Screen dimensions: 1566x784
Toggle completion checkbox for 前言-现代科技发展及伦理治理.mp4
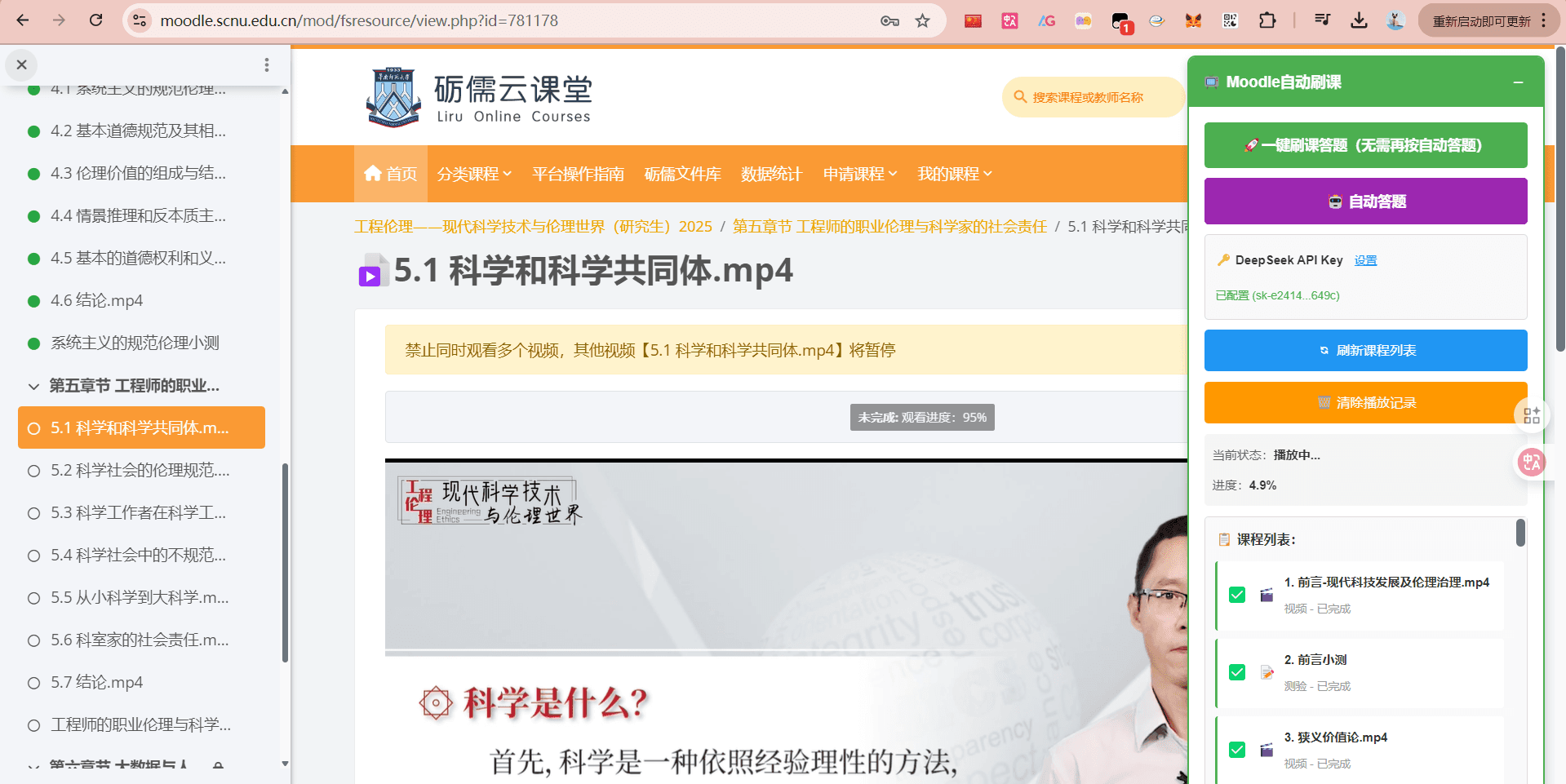click(1236, 595)
